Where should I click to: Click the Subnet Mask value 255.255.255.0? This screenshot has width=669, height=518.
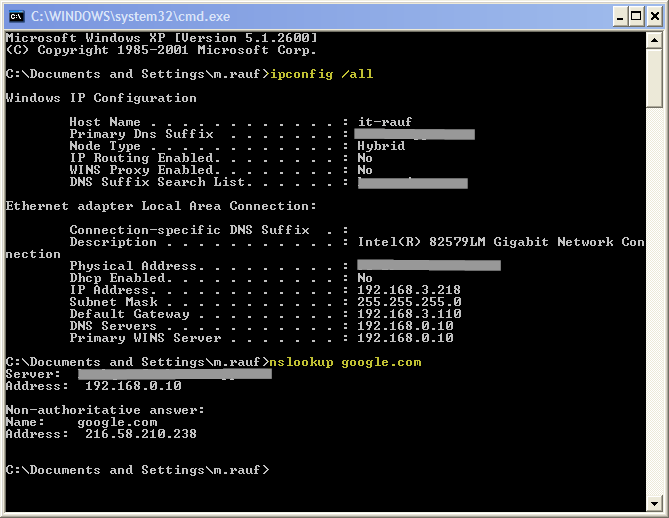coord(409,302)
